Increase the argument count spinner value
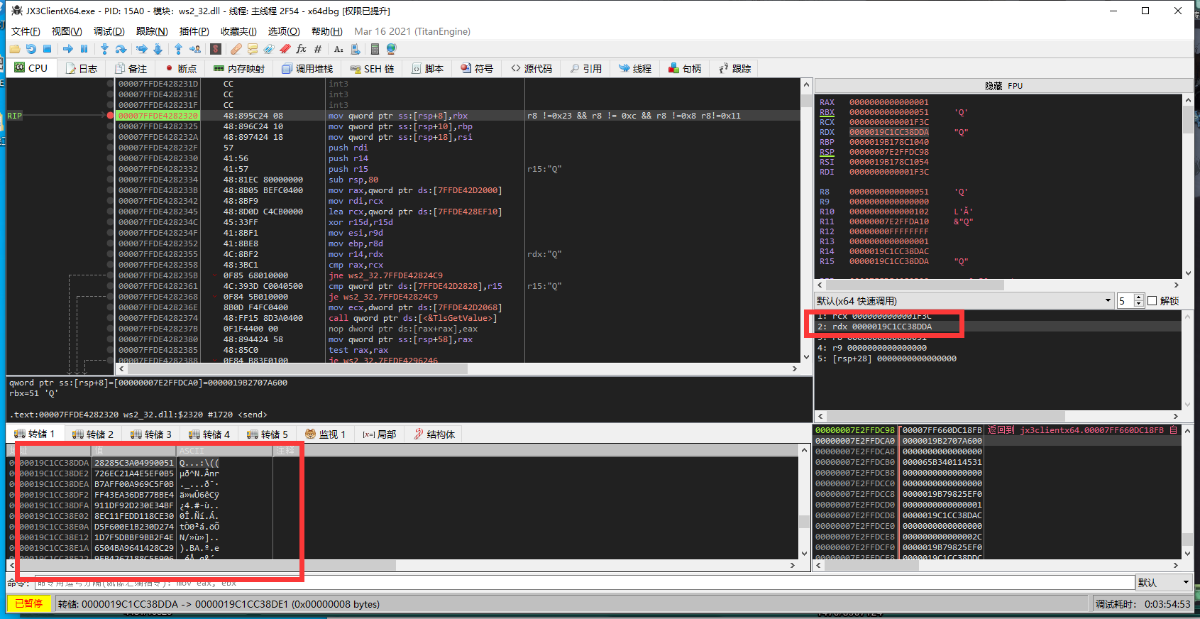Image resolution: width=1200 pixels, height=619 pixels. 1139,298
